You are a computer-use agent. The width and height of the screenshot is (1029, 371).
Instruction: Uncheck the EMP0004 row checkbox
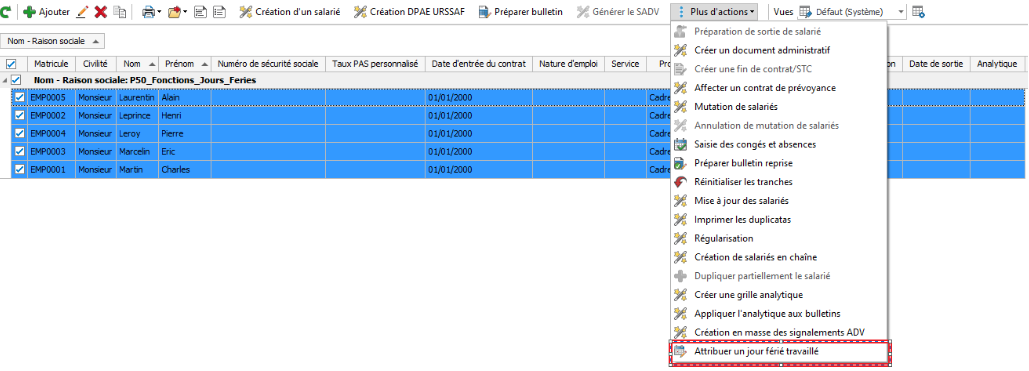pyautogui.click(x=20, y=133)
